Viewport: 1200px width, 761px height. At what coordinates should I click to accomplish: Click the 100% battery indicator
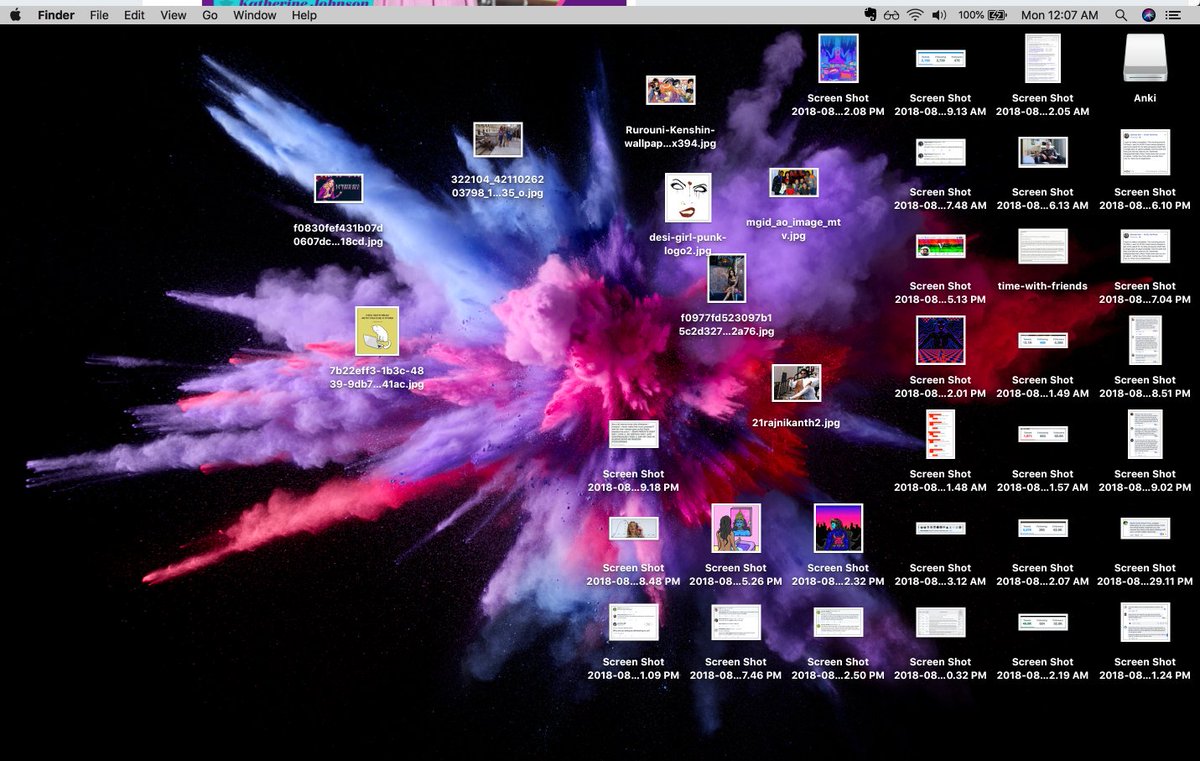point(982,15)
